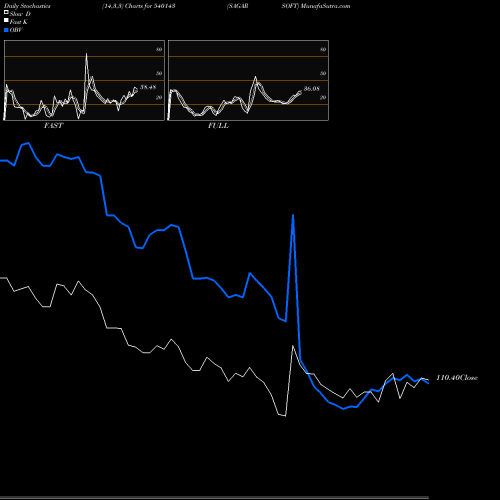Click the blue OBV legend swatch
500x500 pixels.
pyautogui.click(x=6, y=30)
